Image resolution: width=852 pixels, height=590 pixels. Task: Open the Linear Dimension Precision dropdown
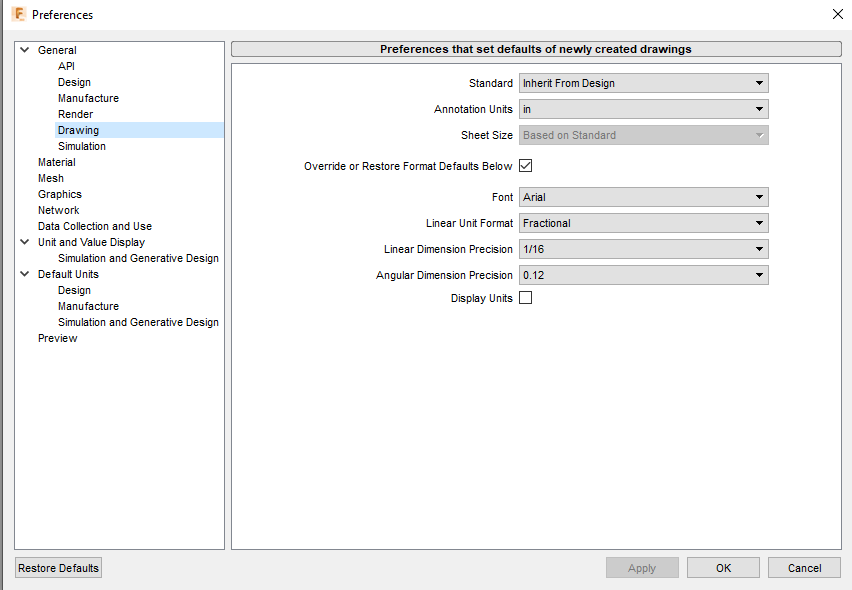643,249
